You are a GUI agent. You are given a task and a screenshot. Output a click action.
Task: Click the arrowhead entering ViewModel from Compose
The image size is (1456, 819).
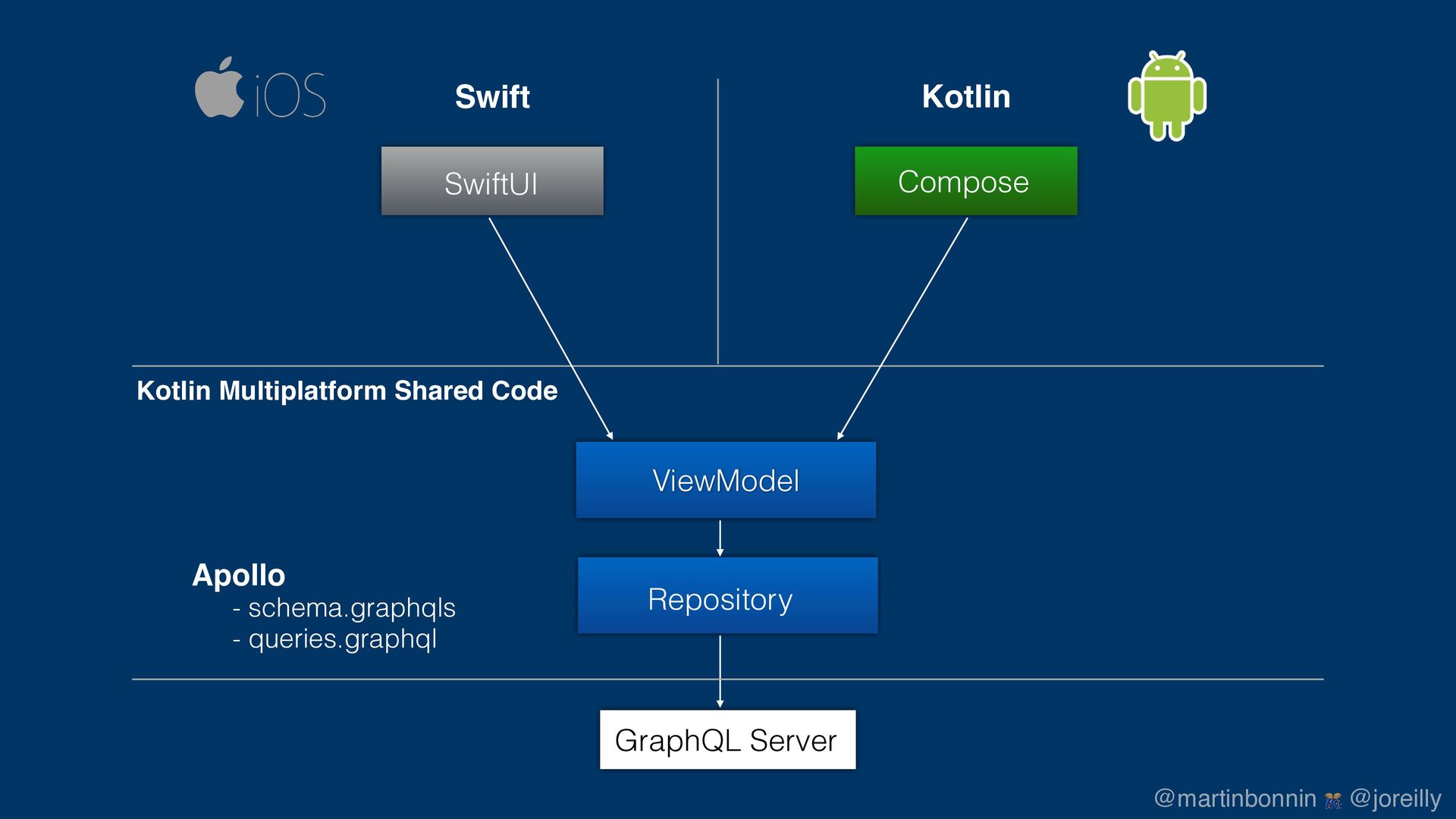tap(840, 435)
